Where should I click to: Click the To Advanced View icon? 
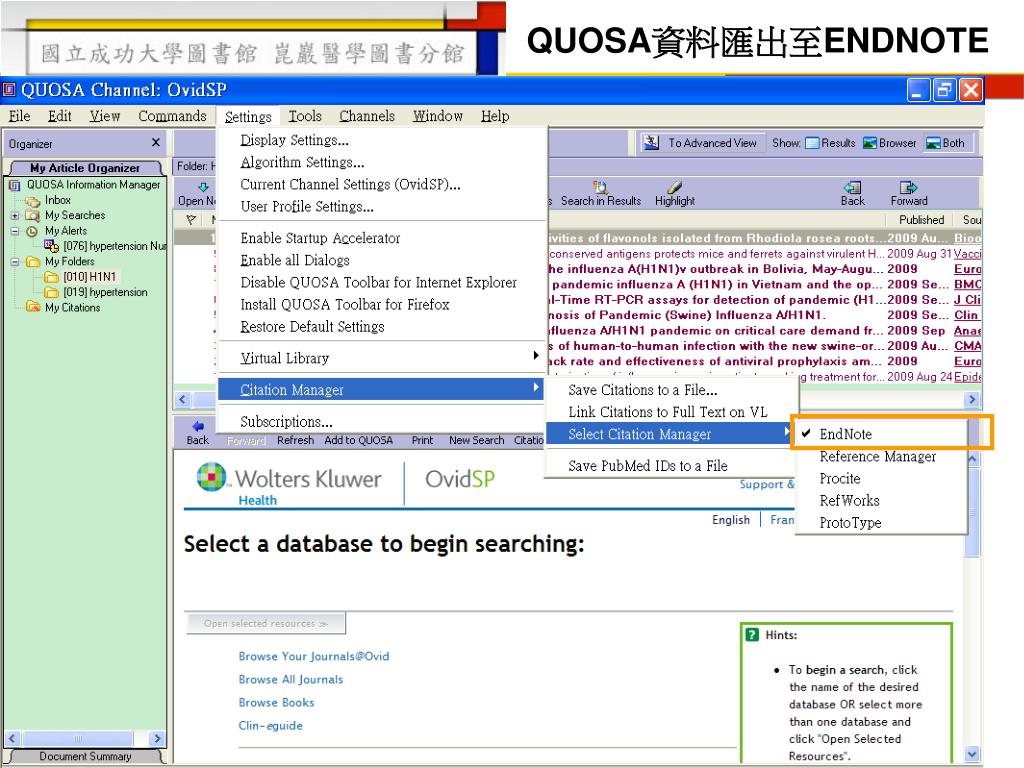point(651,142)
